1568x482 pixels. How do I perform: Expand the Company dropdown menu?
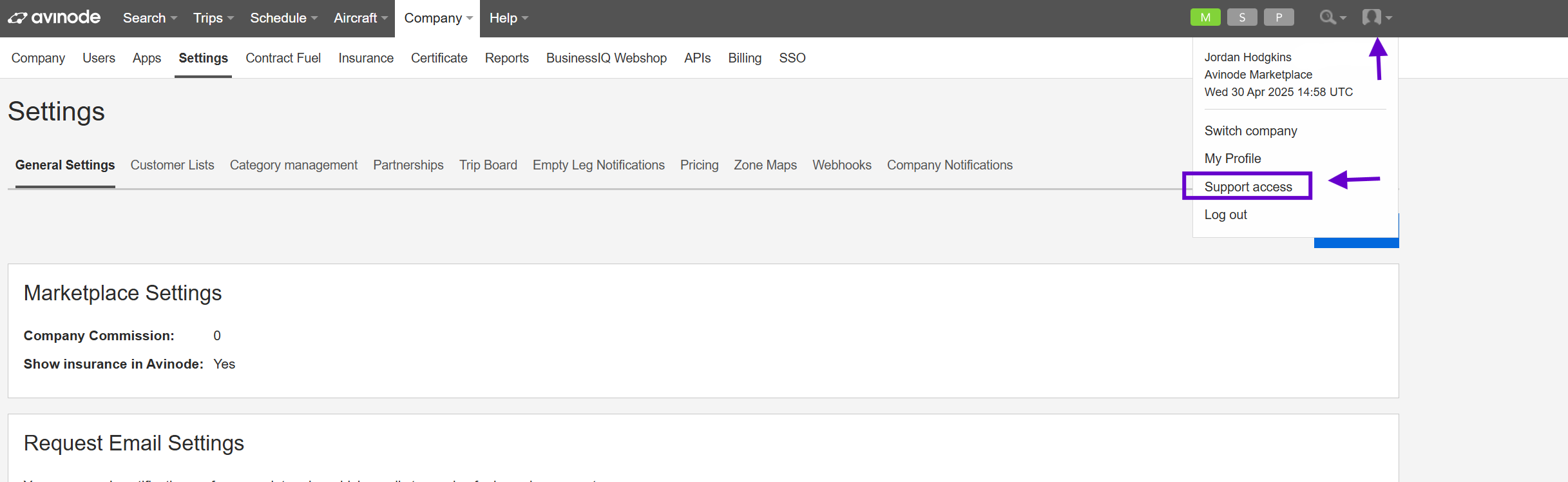[x=438, y=18]
